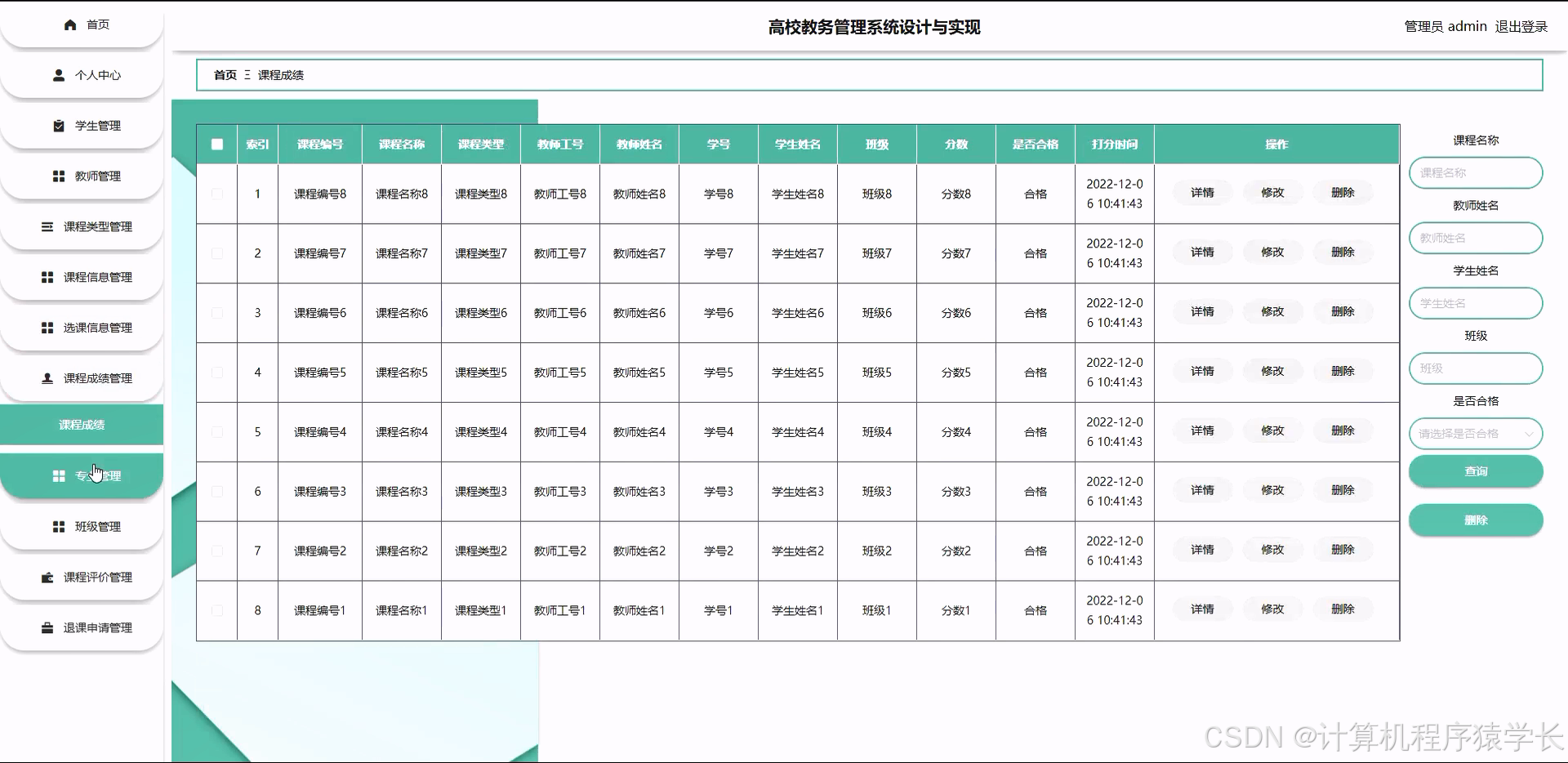Expand the breadcrumb menu icon beside 首页
Viewport: 1568px width, 763px height.
coord(245,75)
